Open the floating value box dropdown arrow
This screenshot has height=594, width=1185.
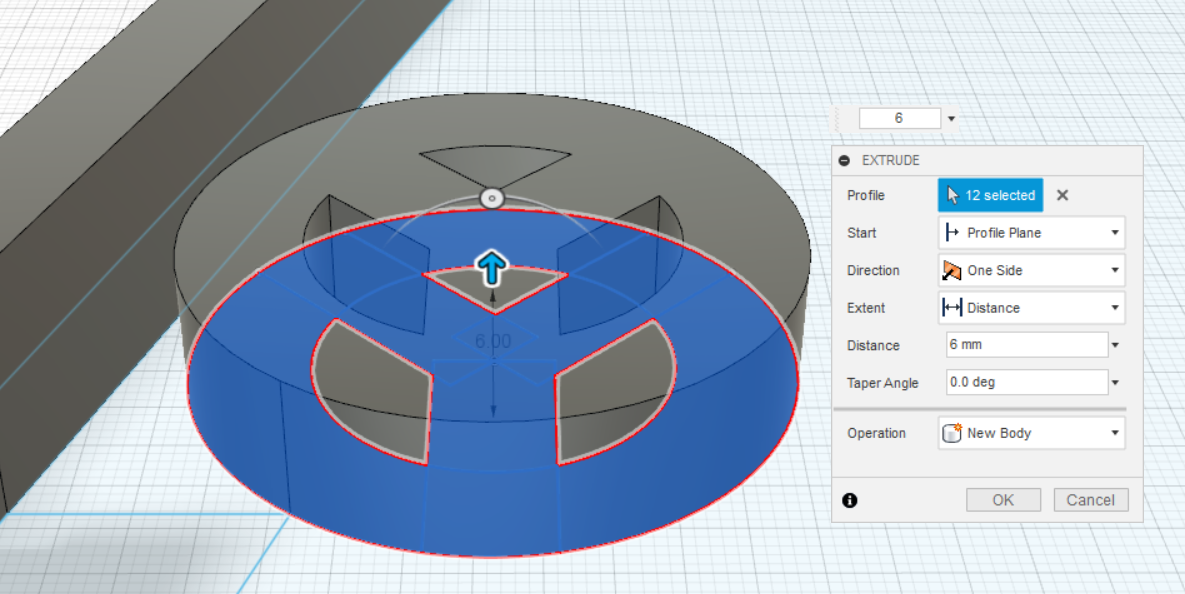951,119
